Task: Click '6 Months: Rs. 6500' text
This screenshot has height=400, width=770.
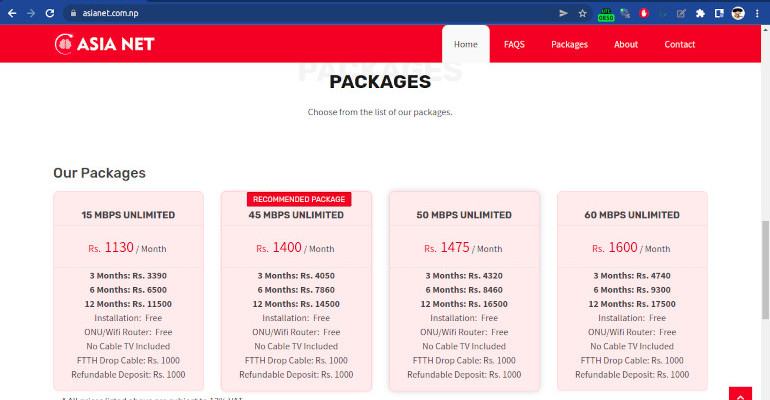Action: point(128,290)
